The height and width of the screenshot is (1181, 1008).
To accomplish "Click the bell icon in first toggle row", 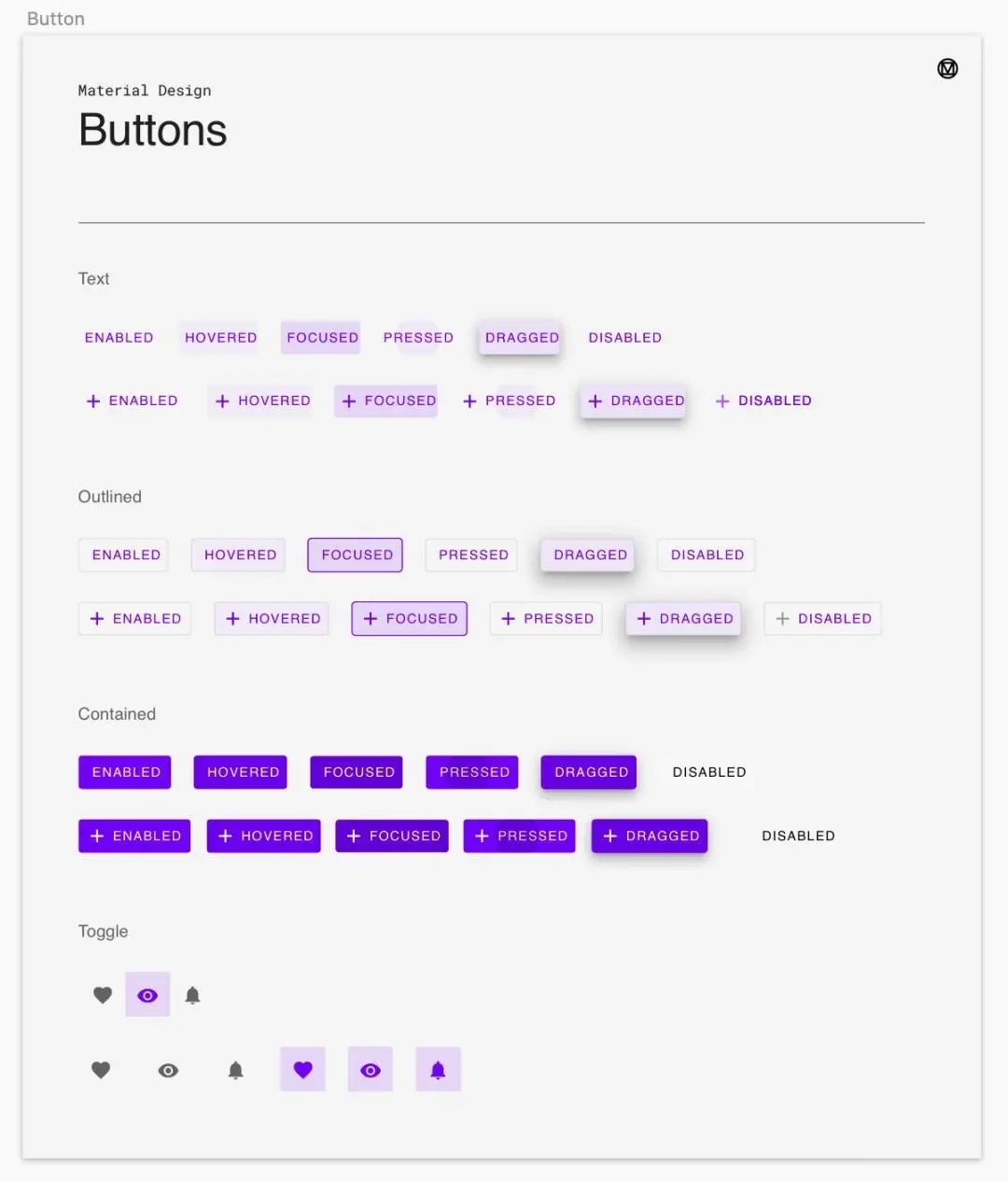I will [192, 995].
